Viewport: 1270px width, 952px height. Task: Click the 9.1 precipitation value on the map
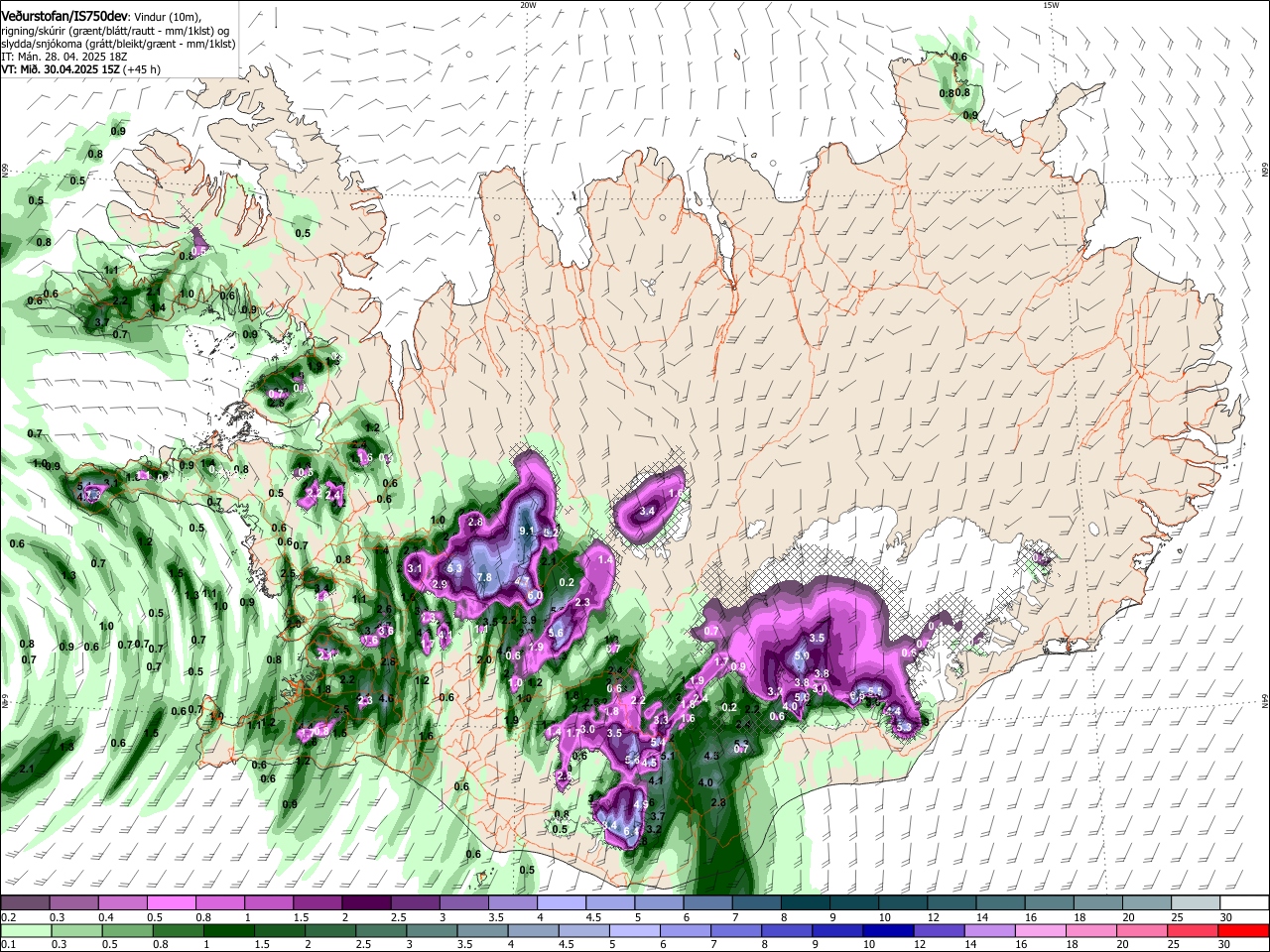[x=527, y=531]
